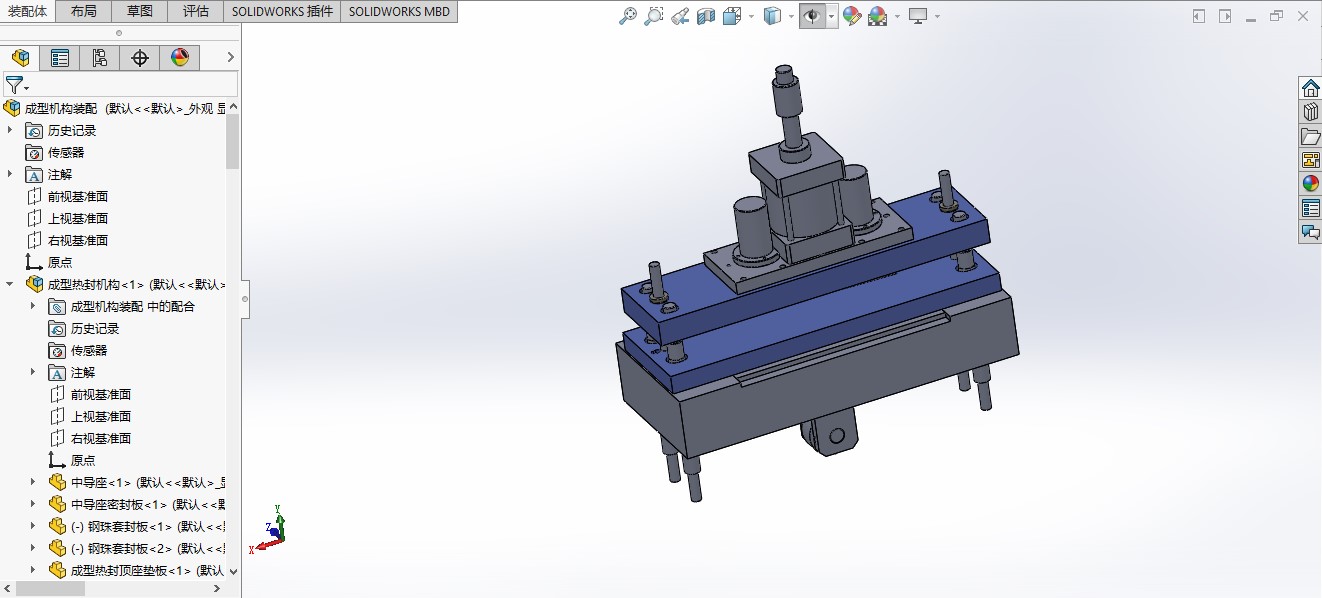
Task: Click the Display Style cube icon
Action: (772, 16)
